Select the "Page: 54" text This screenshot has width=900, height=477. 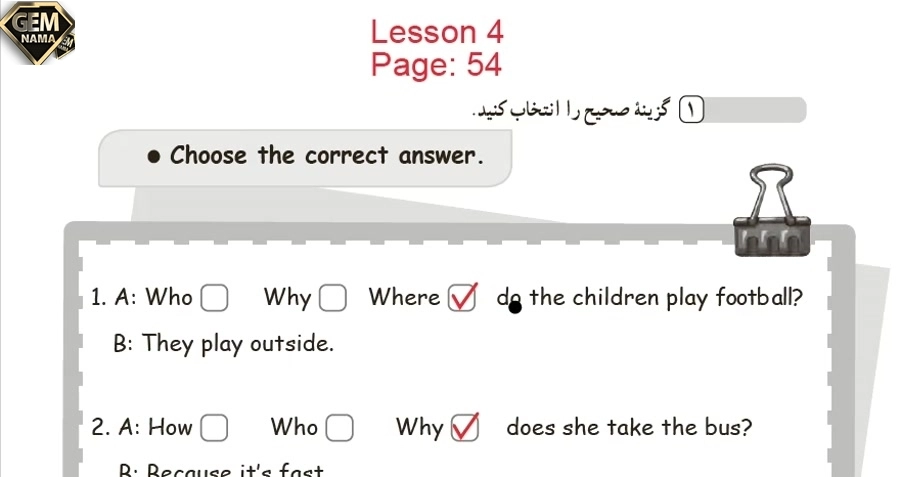coord(435,66)
